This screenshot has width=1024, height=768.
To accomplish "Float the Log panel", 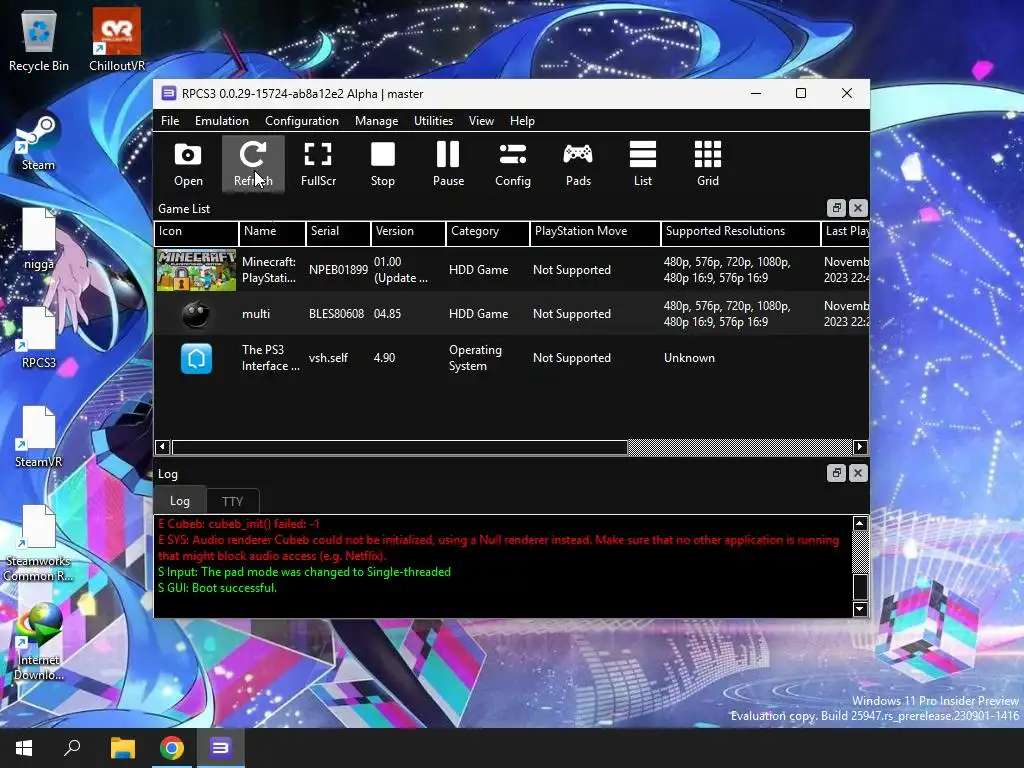I will click(x=836, y=473).
